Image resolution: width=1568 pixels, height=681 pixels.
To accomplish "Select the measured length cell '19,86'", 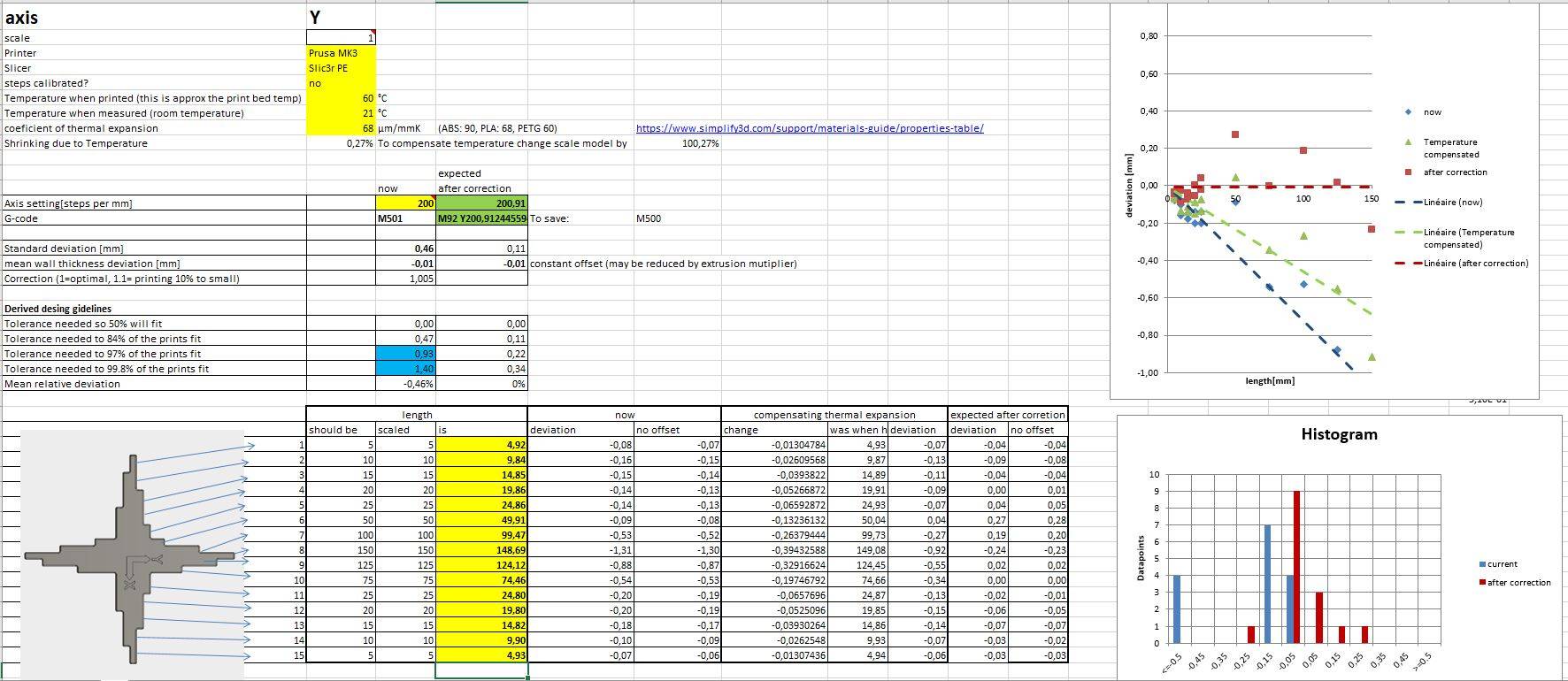I will coord(481,490).
